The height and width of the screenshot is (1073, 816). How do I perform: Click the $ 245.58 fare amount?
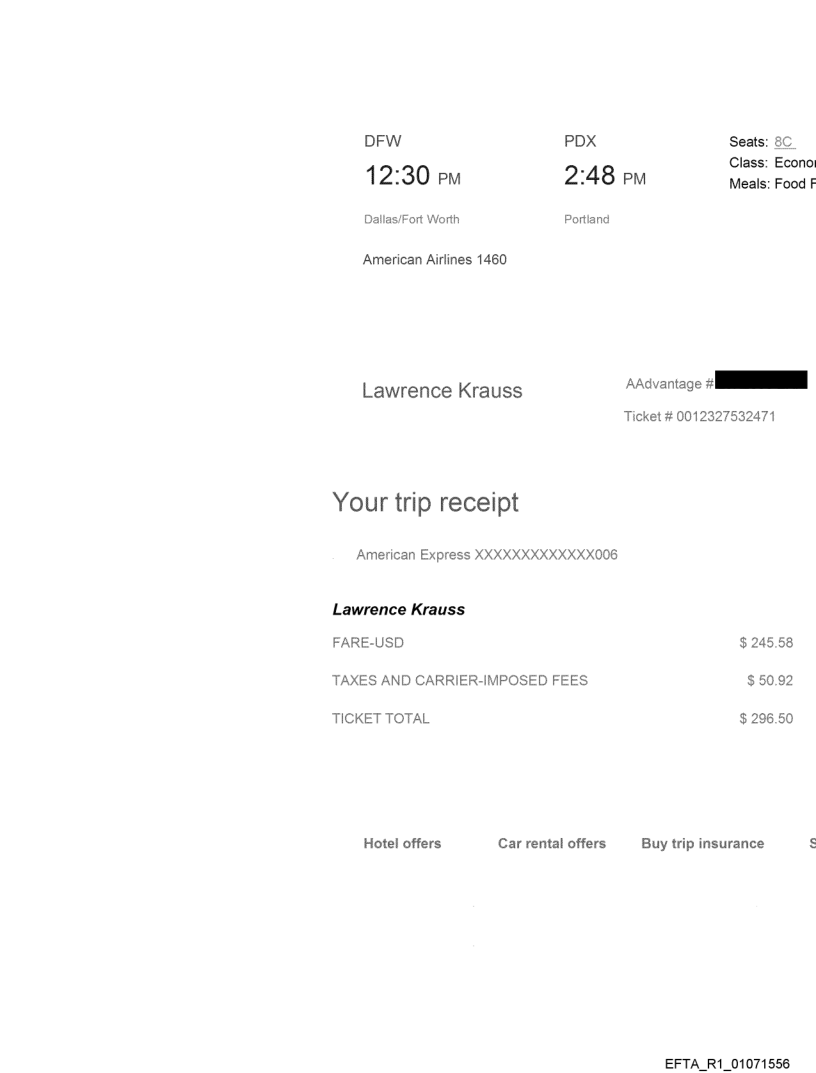[x=766, y=643]
